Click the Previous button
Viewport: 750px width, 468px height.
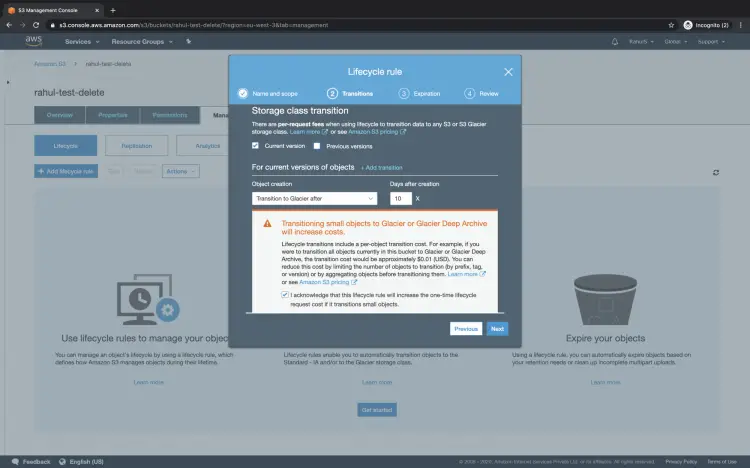[x=466, y=329]
